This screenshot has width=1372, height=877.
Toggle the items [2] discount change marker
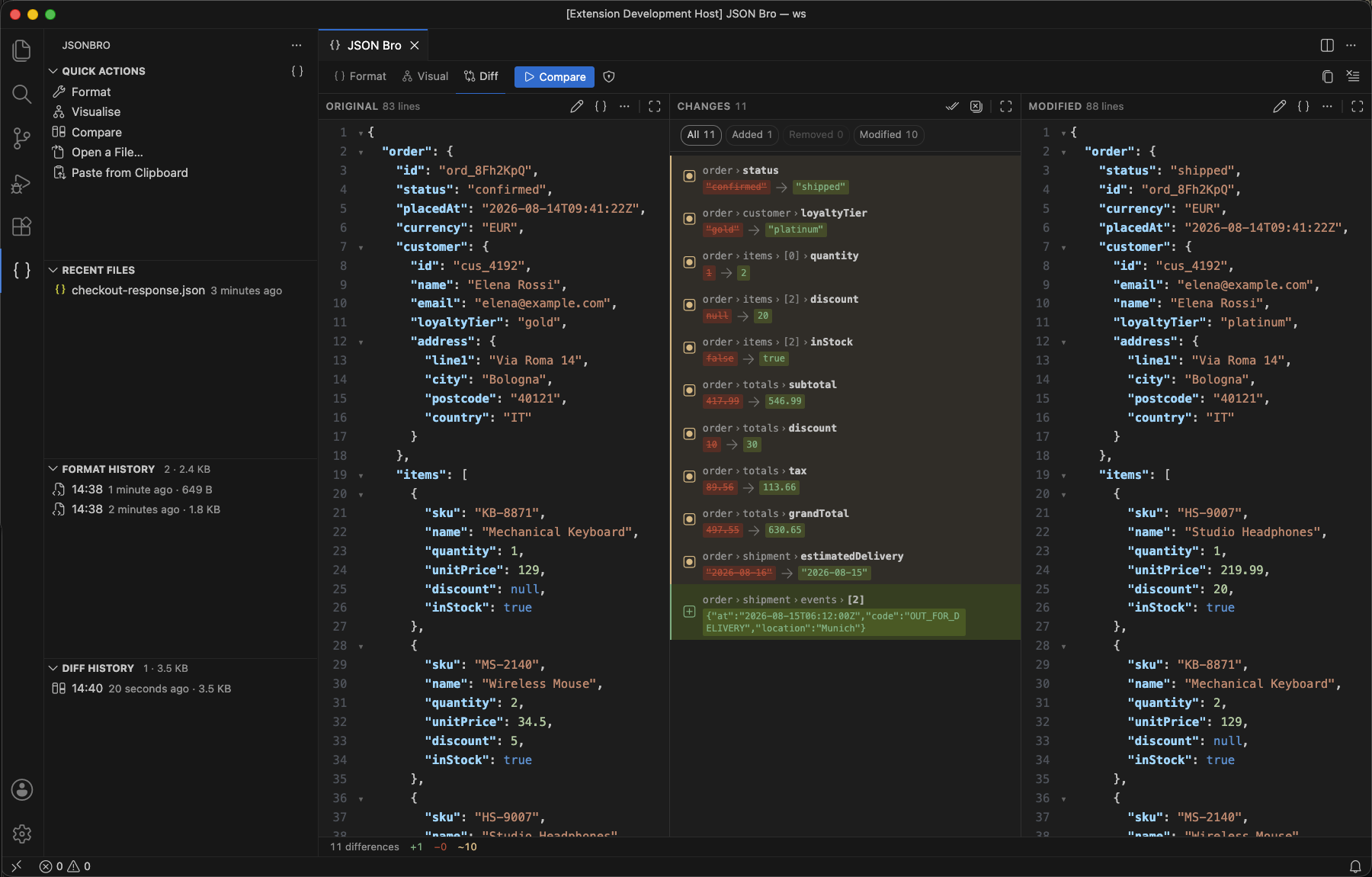(x=689, y=304)
